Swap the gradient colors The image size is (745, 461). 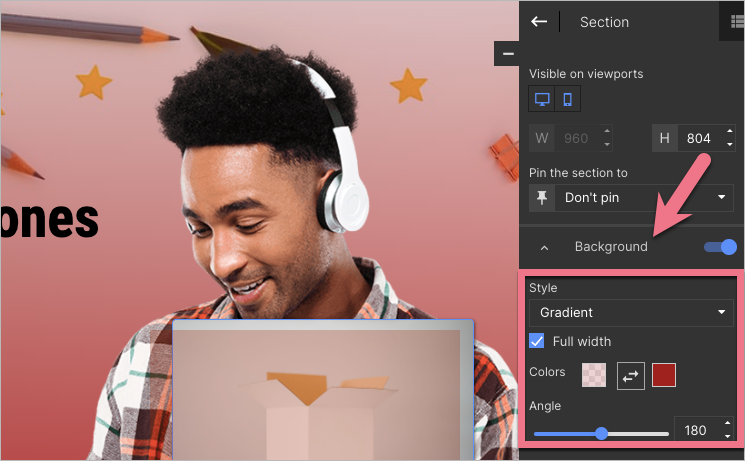coord(631,375)
